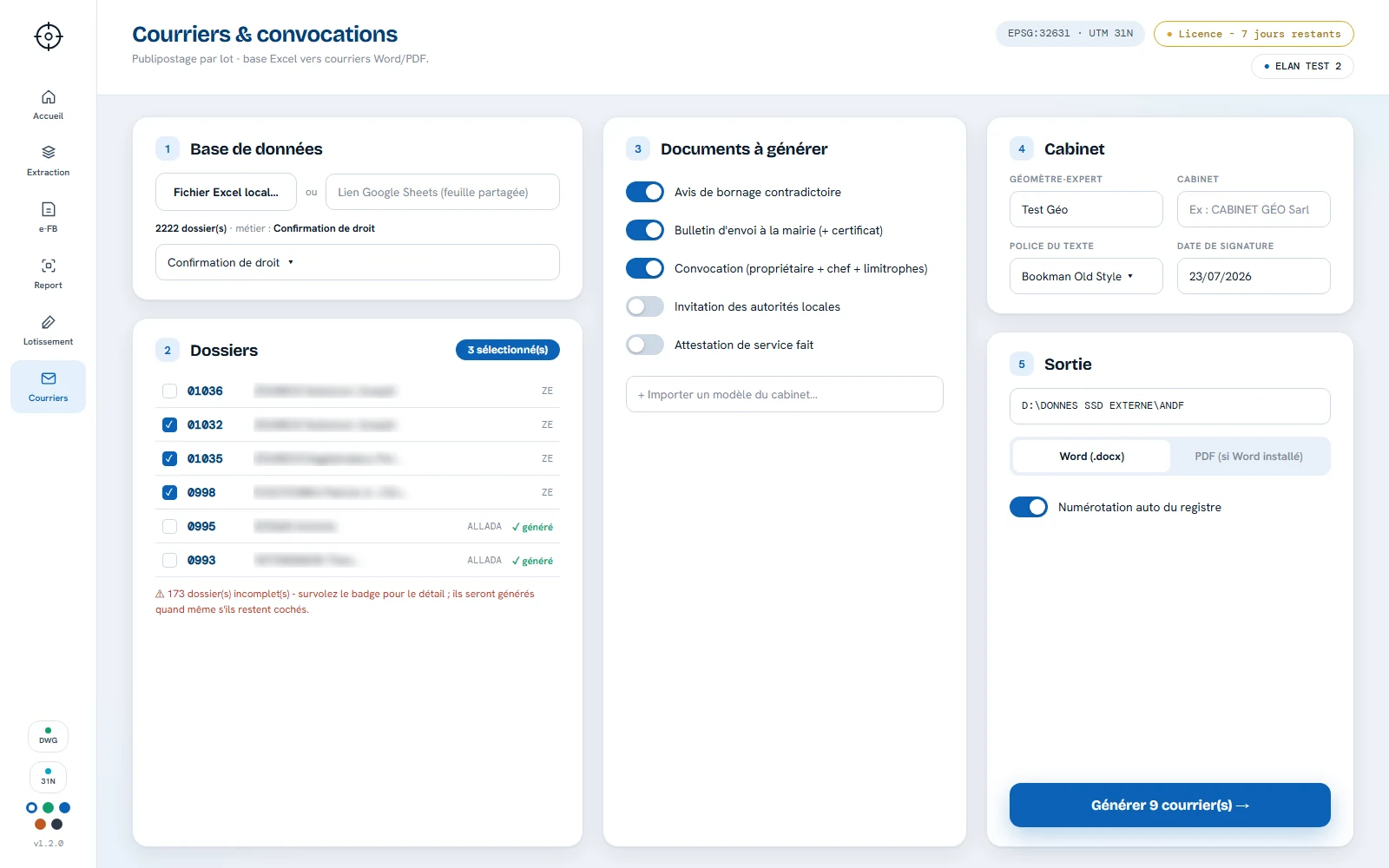Image resolution: width=1389 pixels, height=868 pixels.
Task: Click the DWG status badge
Action: 49,736
